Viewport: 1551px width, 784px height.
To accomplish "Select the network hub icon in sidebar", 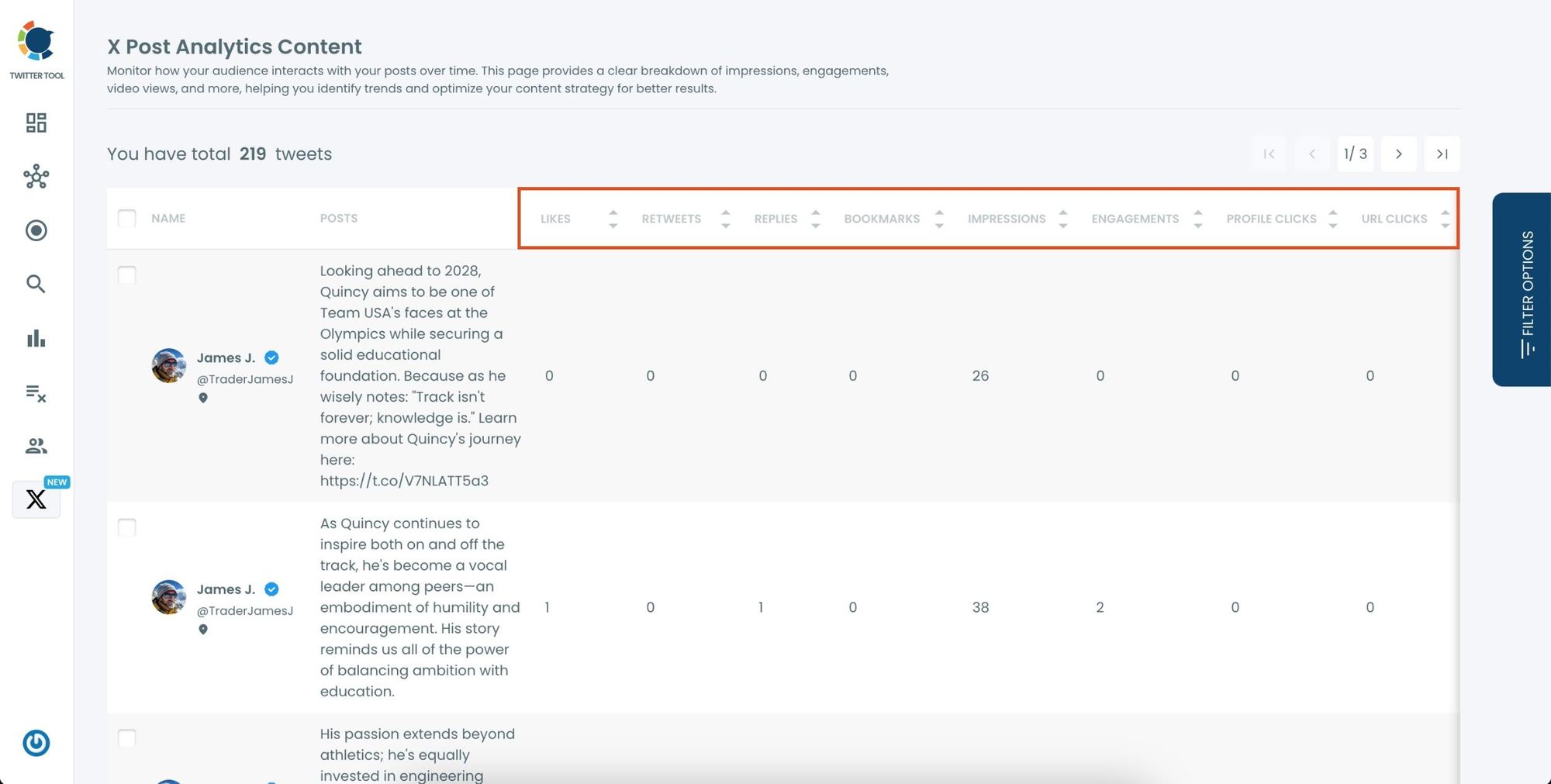I will 35,177.
